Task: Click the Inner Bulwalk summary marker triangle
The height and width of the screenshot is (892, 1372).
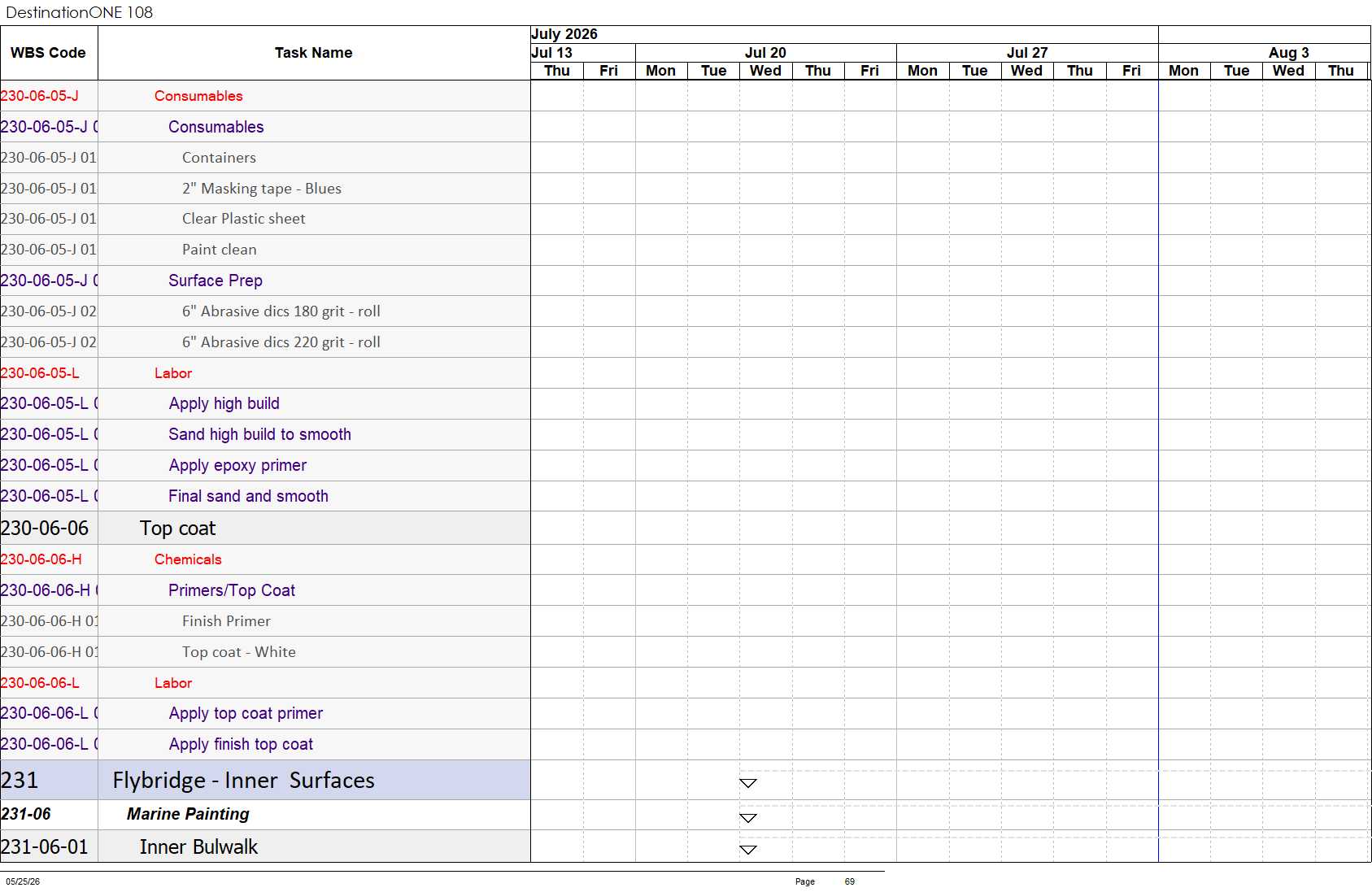Action: coord(748,850)
